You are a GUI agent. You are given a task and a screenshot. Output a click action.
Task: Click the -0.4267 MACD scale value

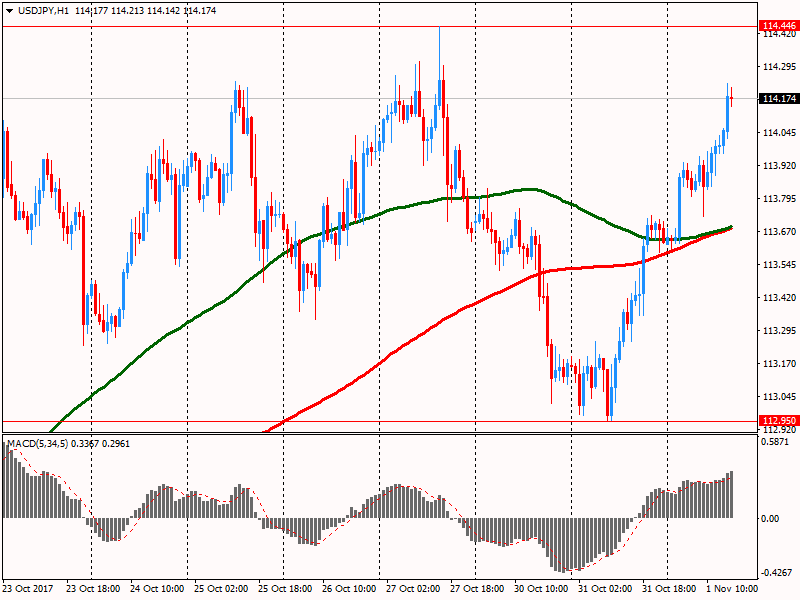click(776, 573)
